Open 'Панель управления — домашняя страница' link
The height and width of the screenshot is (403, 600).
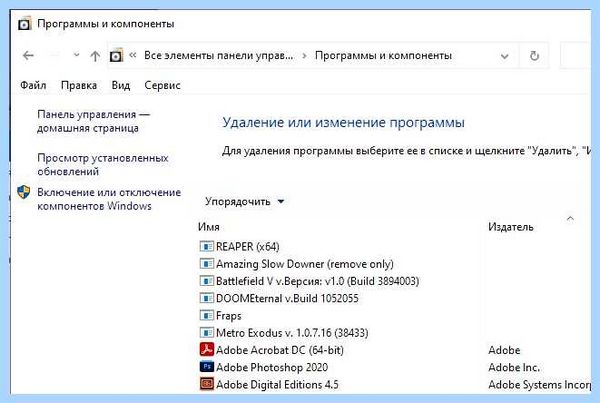click(93, 121)
